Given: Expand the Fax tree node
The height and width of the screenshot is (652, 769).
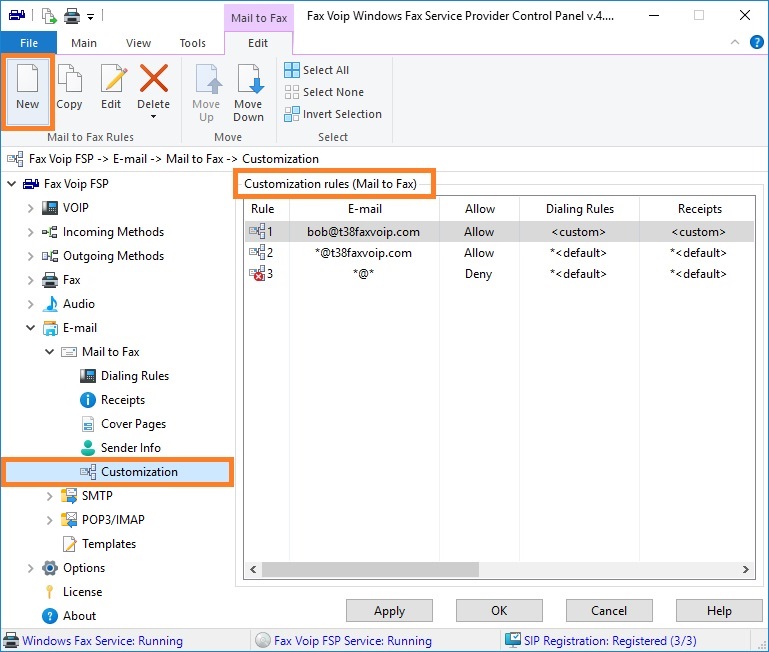Looking at the screenshot, I should pos(30,280).
